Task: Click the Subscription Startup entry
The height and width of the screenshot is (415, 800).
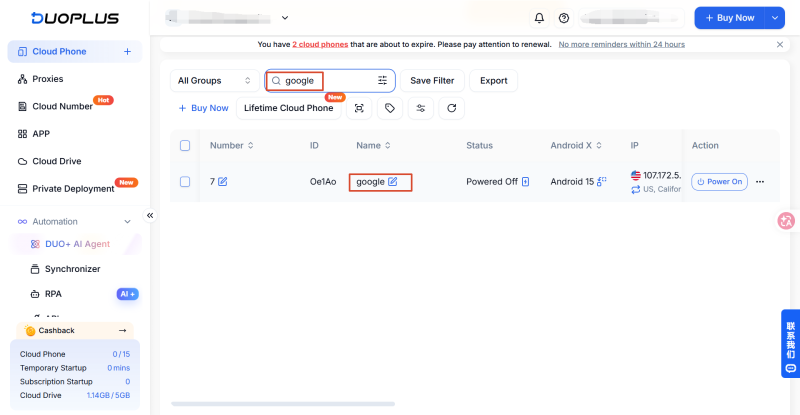Action: coord(75,382)
